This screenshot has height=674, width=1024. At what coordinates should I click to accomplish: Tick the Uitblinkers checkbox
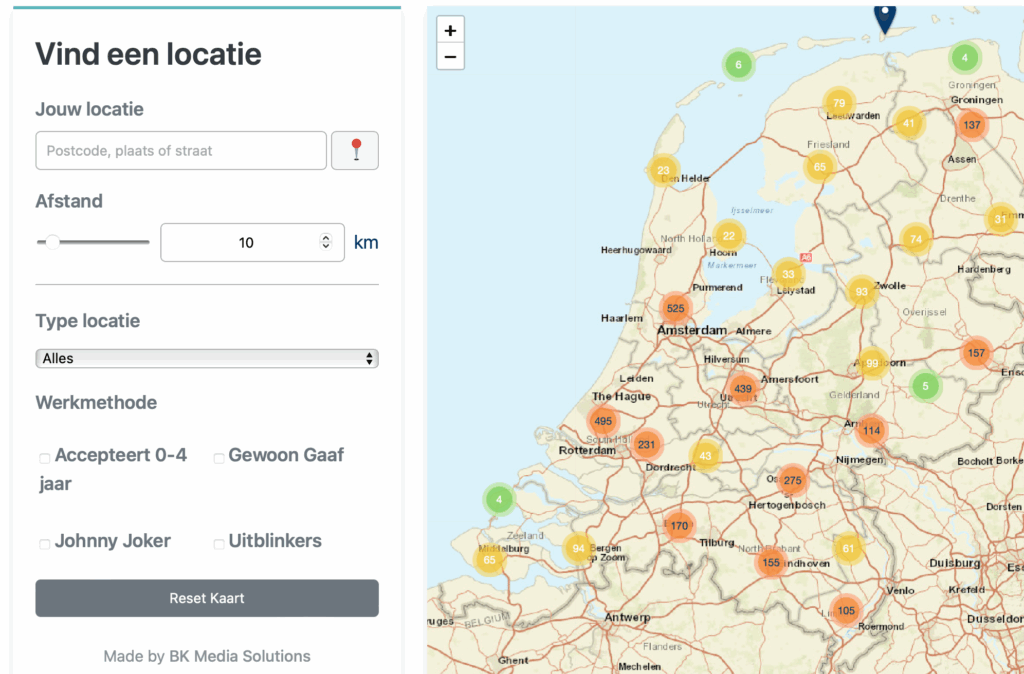(x=219, y=544)
